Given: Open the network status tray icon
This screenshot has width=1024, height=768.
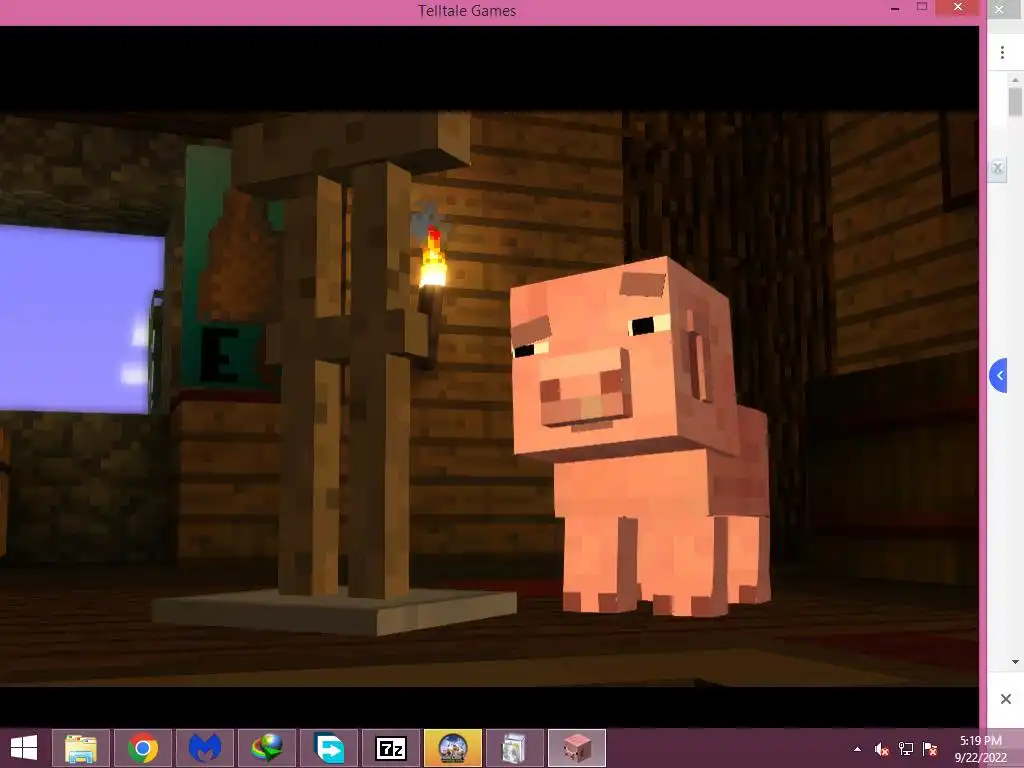Looking at the screenshot, I should coord(906,749).
